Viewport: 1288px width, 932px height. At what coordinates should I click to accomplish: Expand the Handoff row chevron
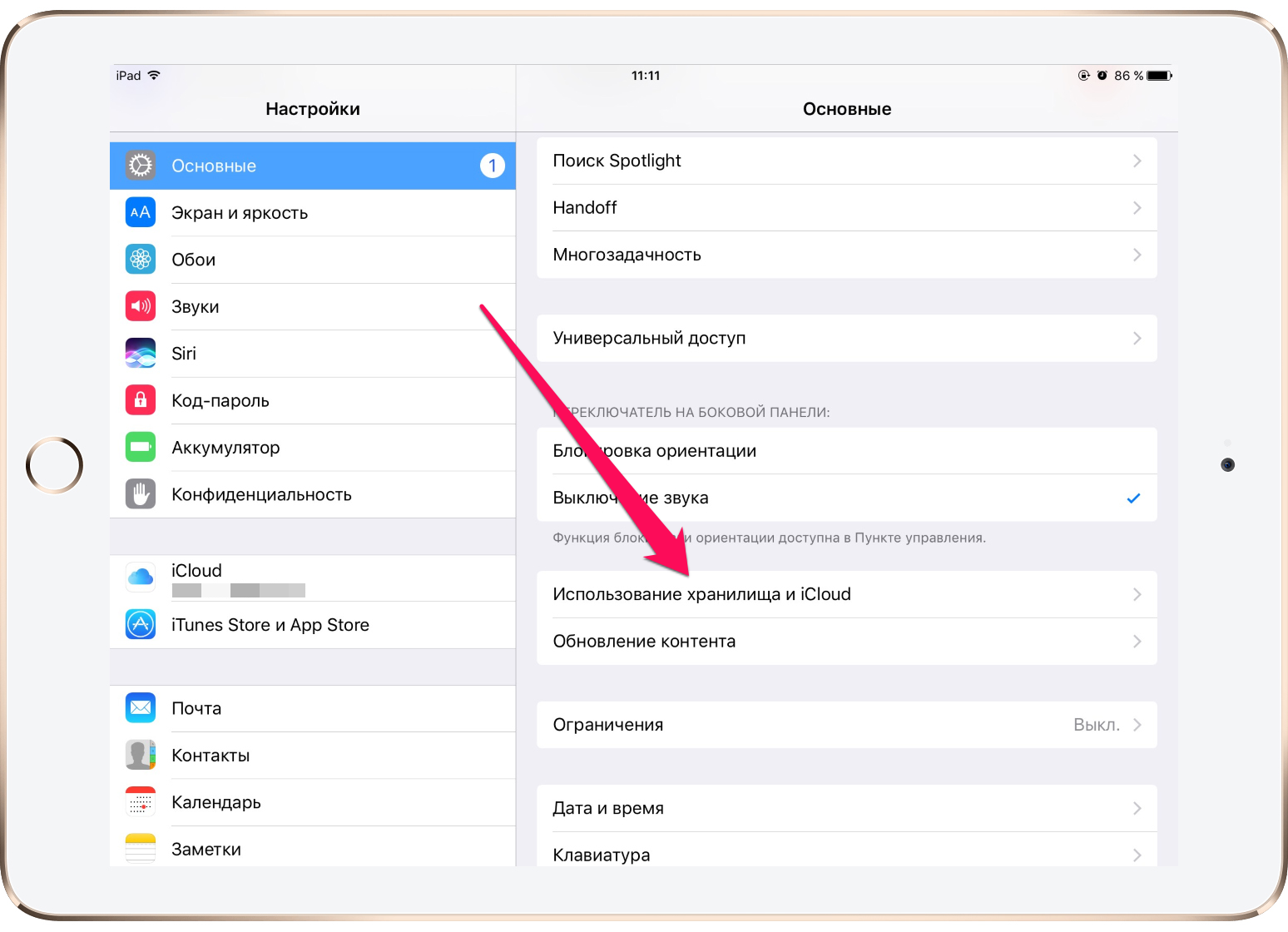1137,208
